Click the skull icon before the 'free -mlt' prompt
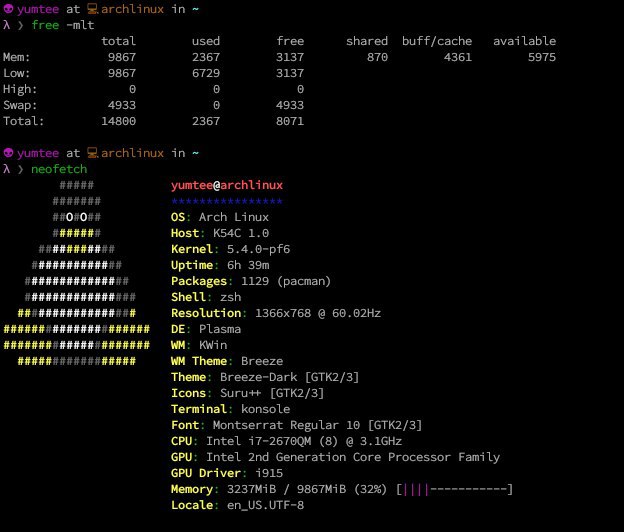The image size is (624, 532). [x=8, y=9]
